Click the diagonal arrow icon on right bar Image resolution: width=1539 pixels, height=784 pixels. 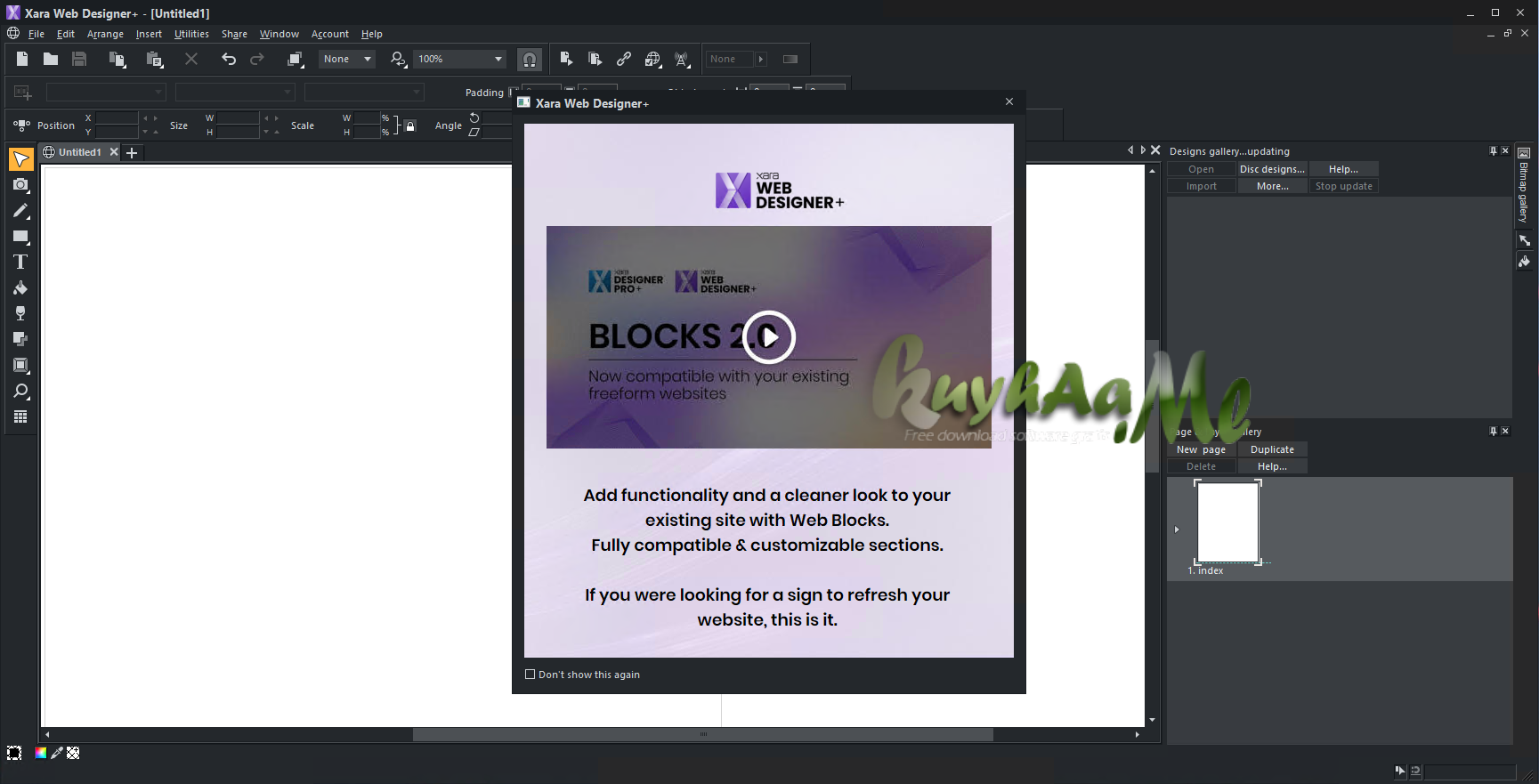coord(1524,240)
